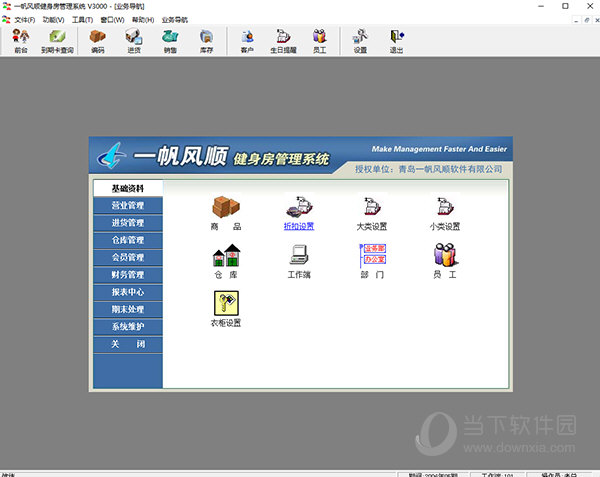The image size is (600, 477).
Task: Open the 进货 purchasing toolbar icon
Action: click(x=134, y=41)
